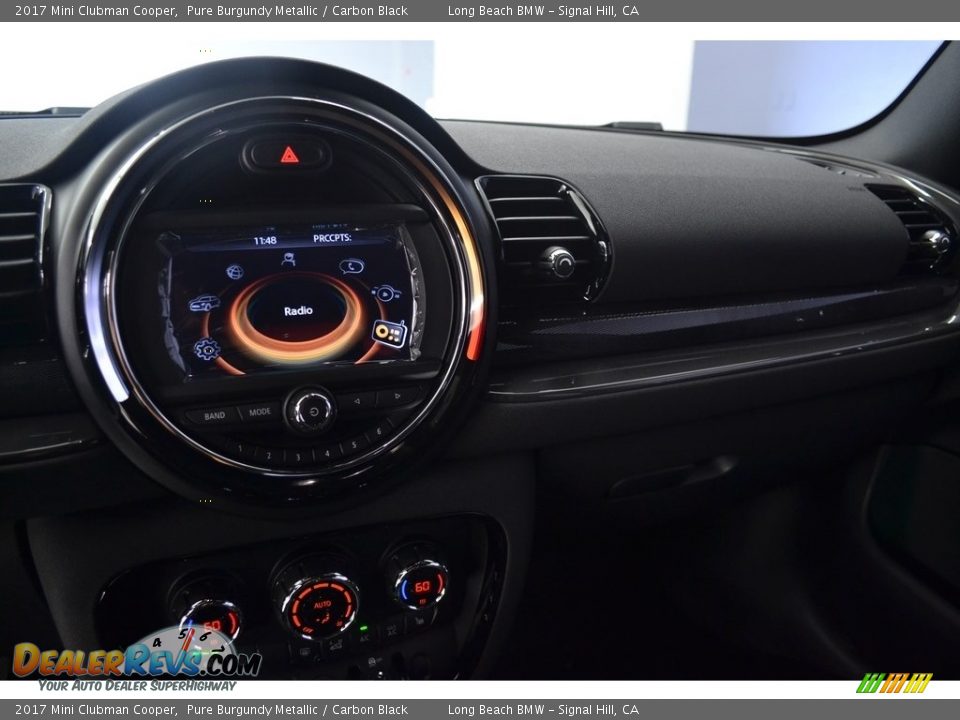Image resolution: width=960 pixels, height=720 pixels.
Task: Open the settings gear icon
Action: pos(207,349)
